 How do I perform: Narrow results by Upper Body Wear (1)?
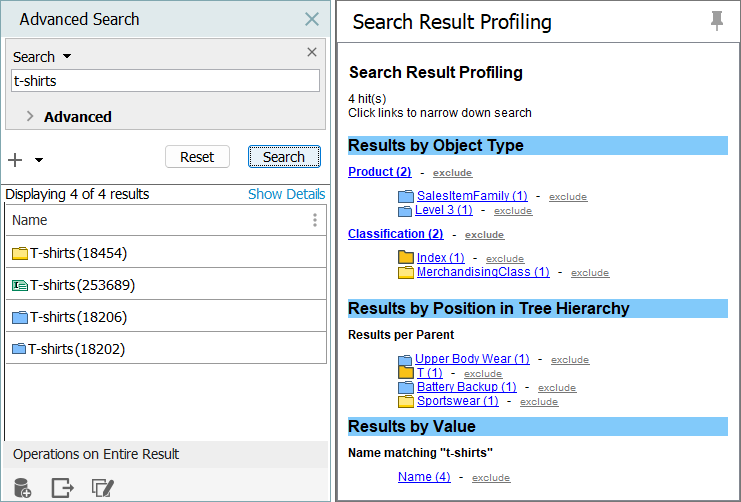tap(473, 359)
